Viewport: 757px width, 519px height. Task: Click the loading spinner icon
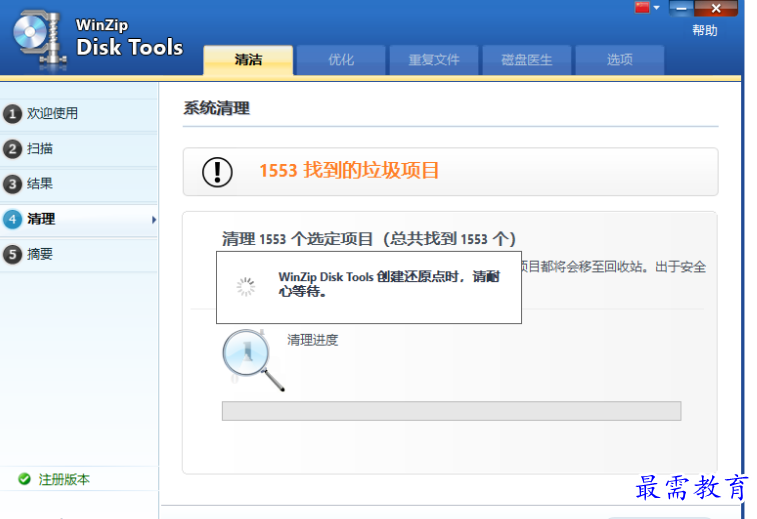click(x=246, y=287)
